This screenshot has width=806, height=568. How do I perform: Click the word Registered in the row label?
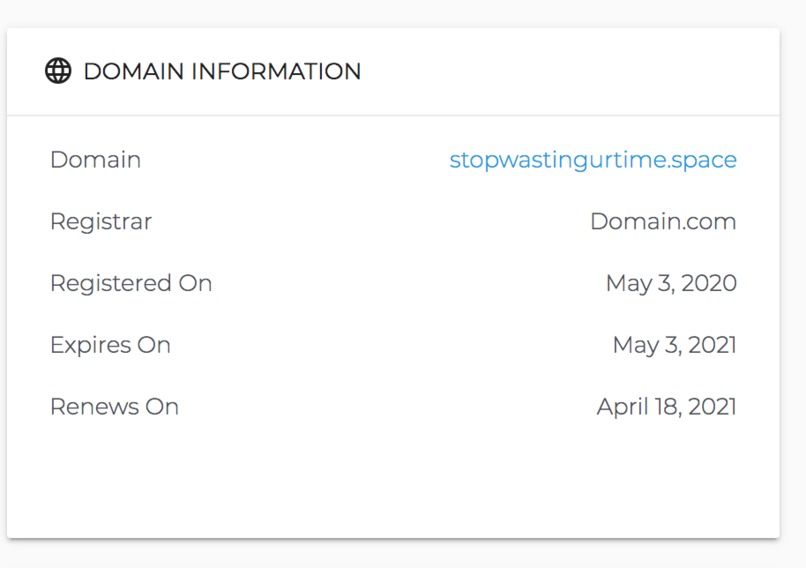pos(111,283)
